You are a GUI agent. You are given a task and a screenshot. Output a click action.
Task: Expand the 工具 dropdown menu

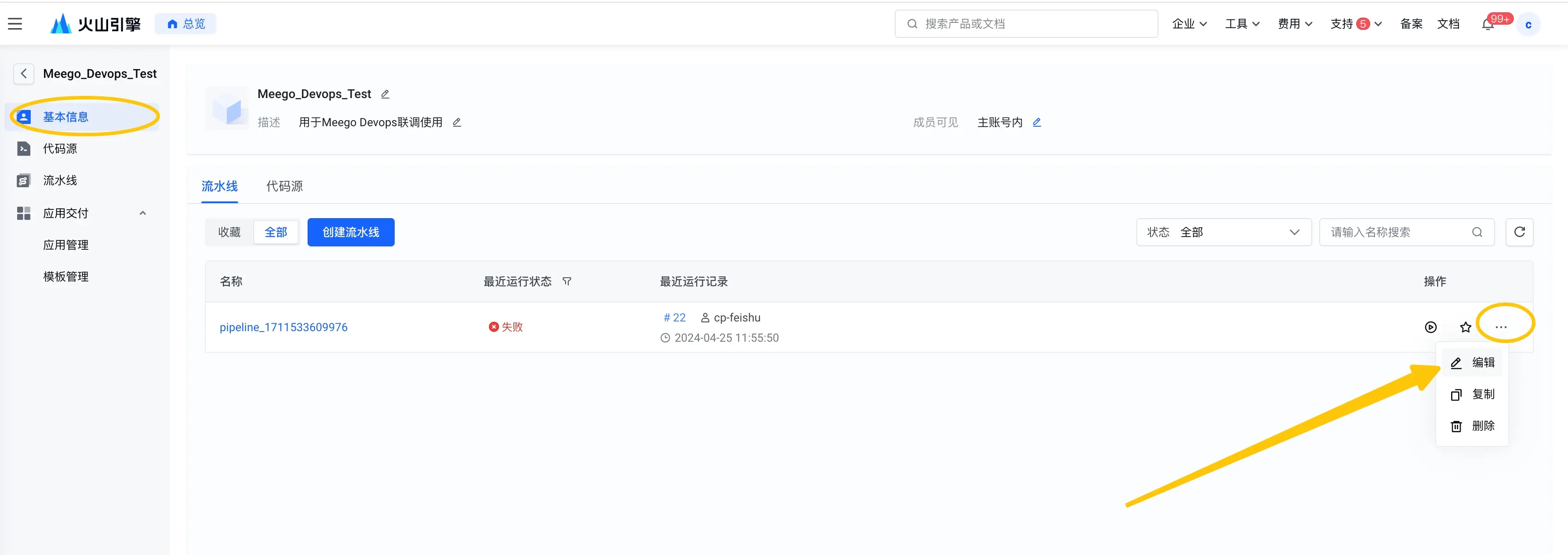[x=1242, y=24]
